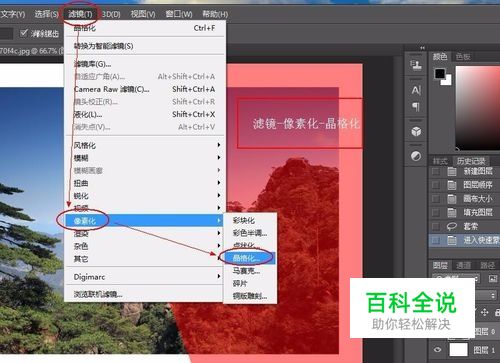The height and width of the screenshot is (363, 500).
Task: Toggle history brush source box for 新建图层
Action: point(435,171)
